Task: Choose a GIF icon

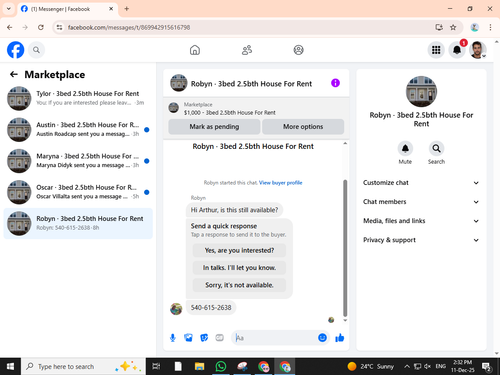Action: (x=219, y=338)
